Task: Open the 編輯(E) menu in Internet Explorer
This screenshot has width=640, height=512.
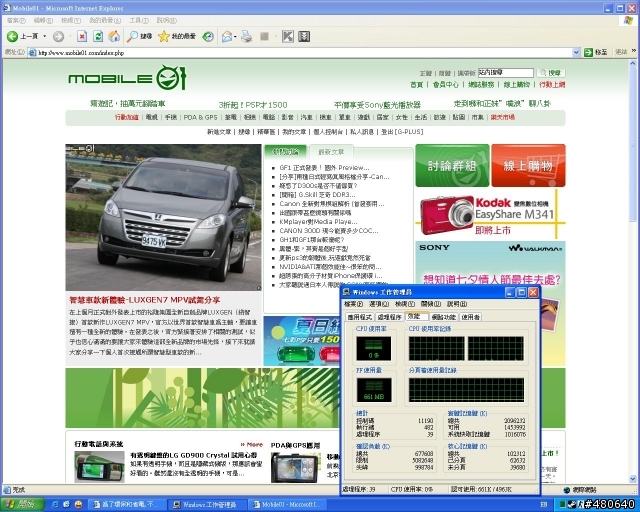Action: pyautogui.click(x=43, y=20)
